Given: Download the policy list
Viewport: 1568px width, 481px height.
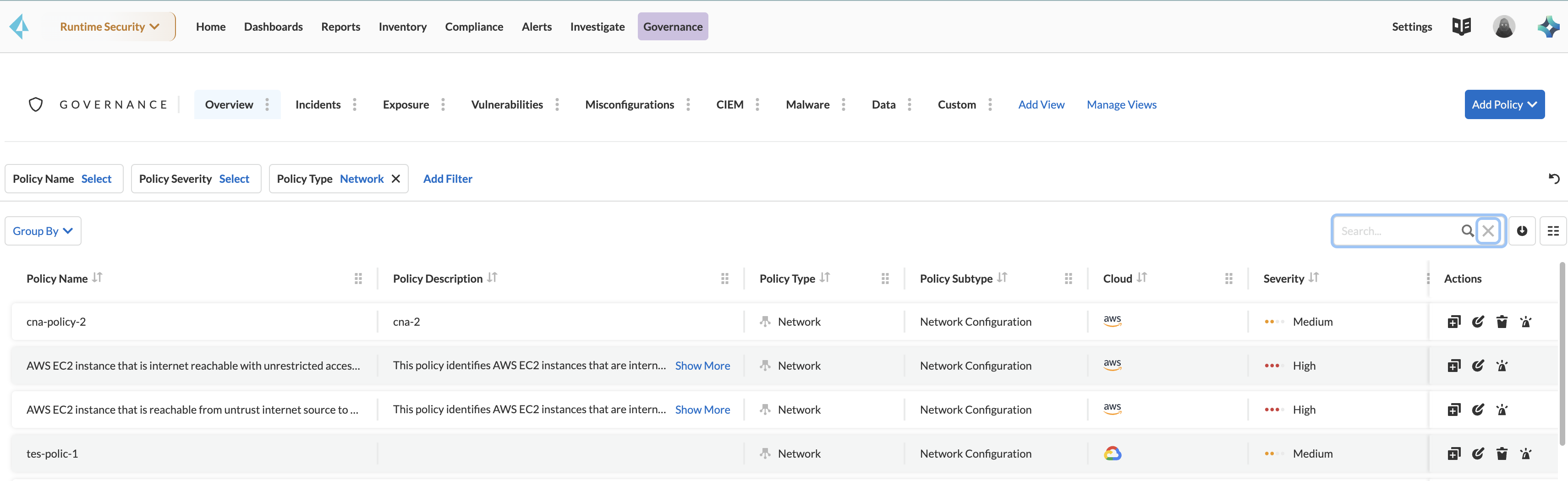Looking at the screenshot, I should [1522, 231].
